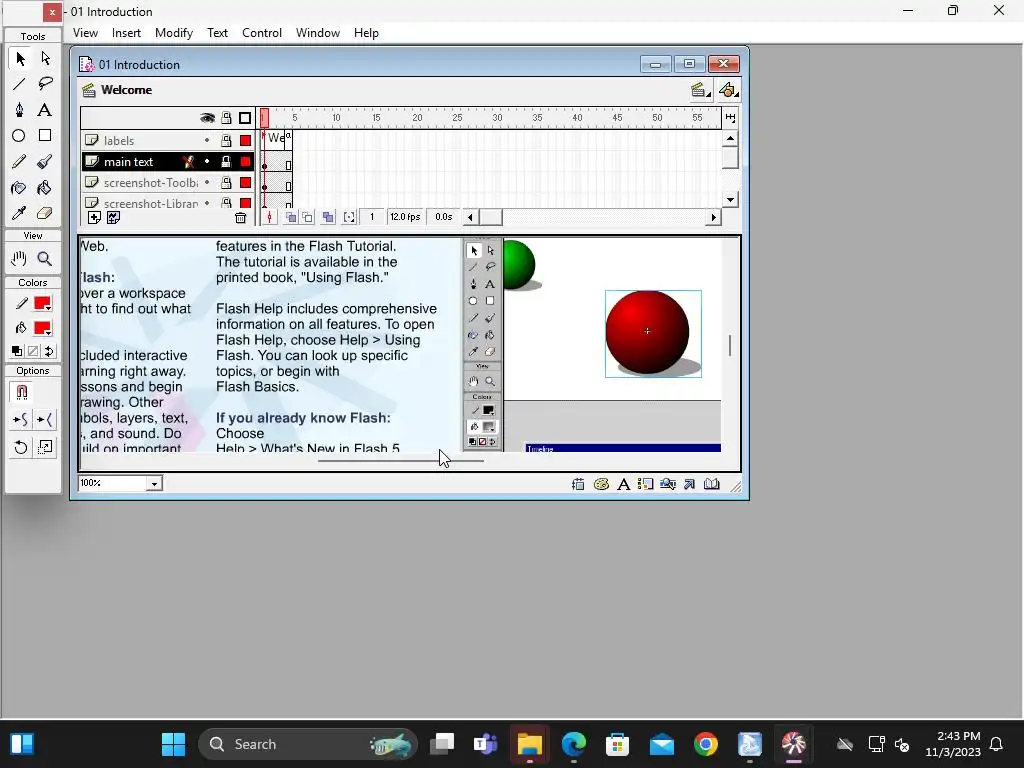The image size is (1024, 768).
Task: Toggle Onion Skin Outlines
Action: click(307, 217)
